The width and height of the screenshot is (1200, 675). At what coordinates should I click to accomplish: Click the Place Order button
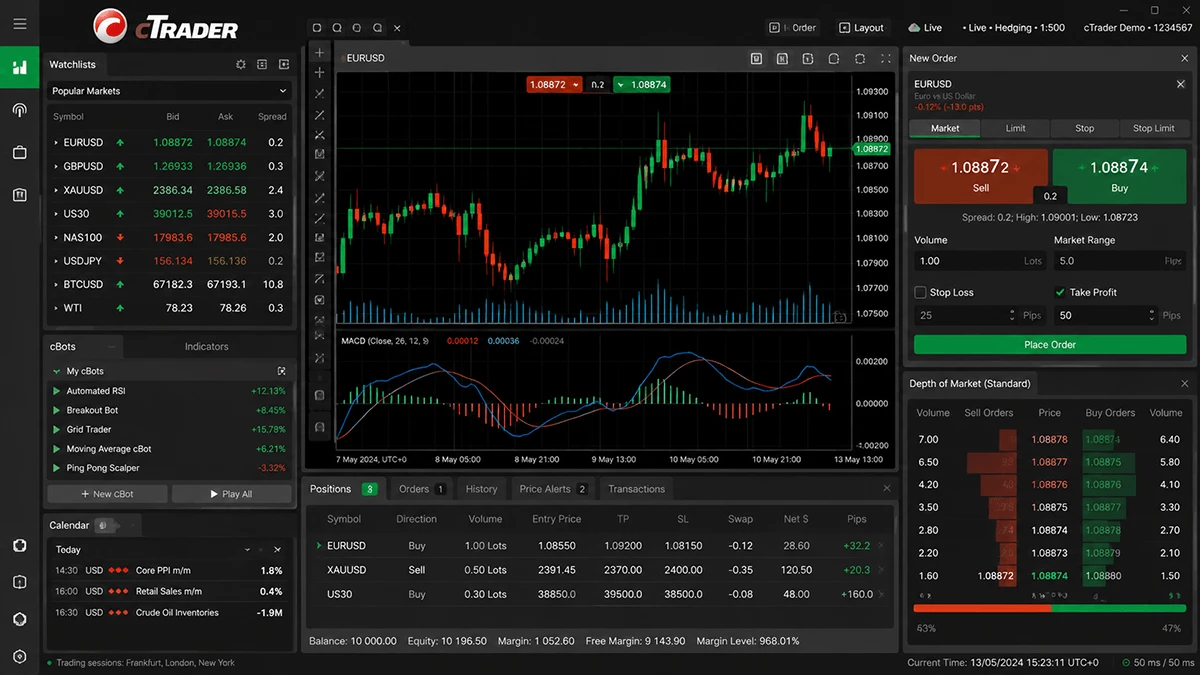tap(1050, 344)
